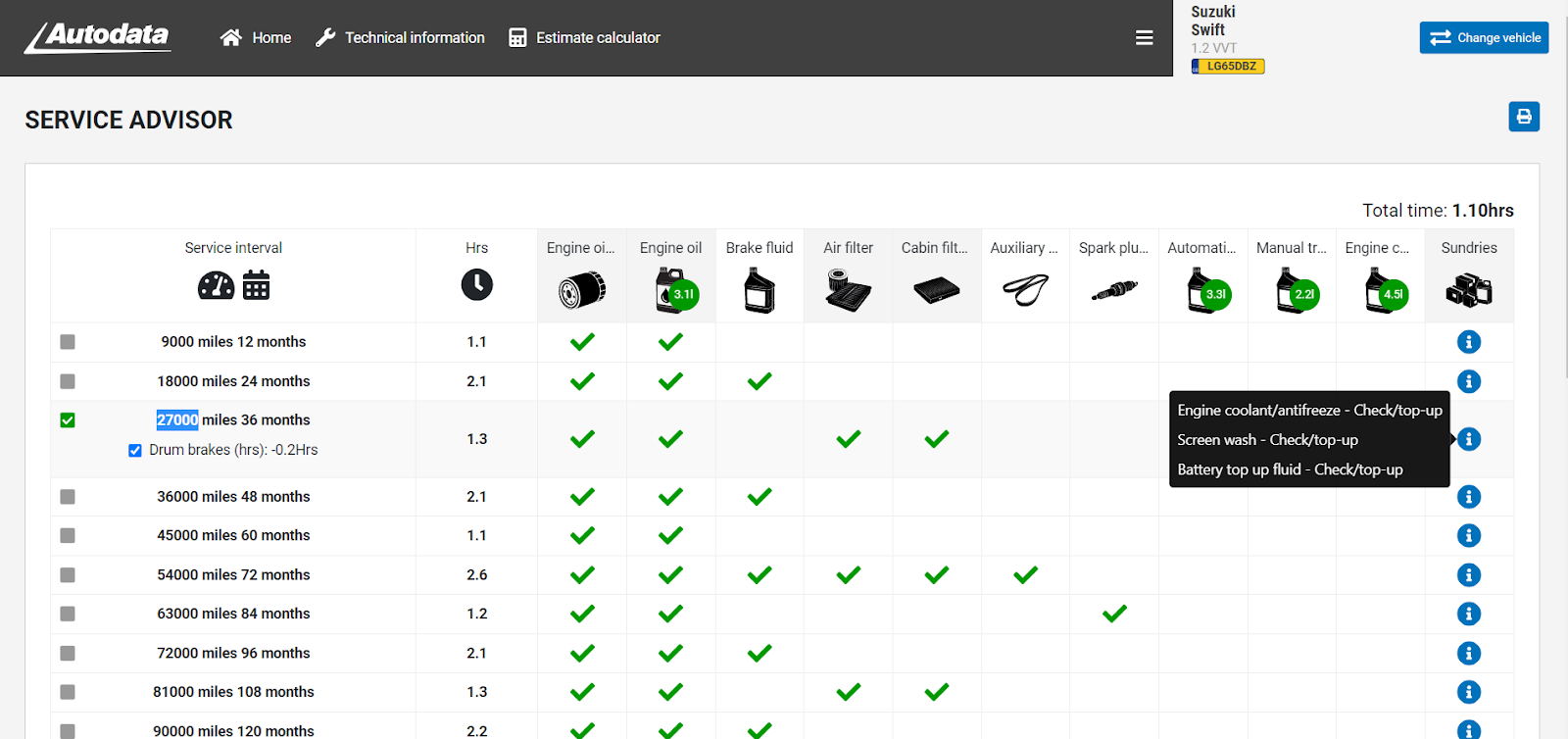1568x739 pixels.
Task: Click the Cabin filter column icon
Action: 936,290
